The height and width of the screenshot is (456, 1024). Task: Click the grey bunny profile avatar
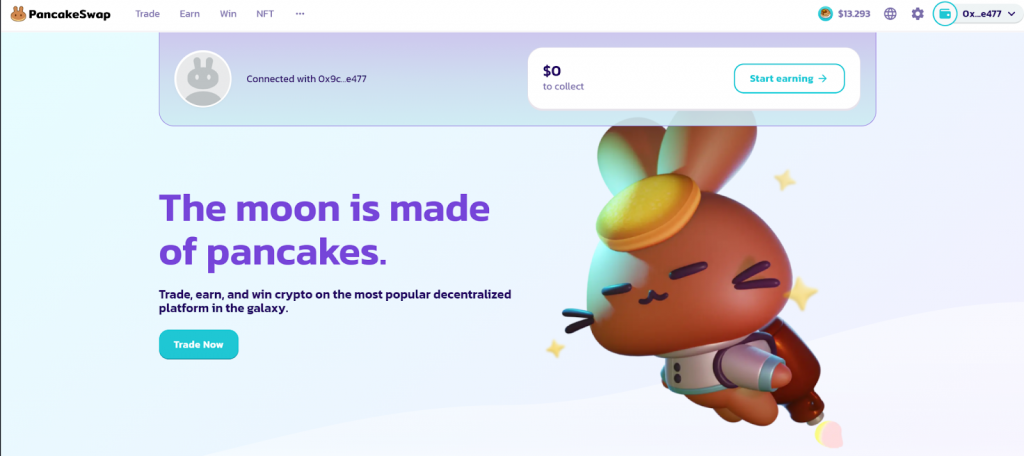tap(202, 79)
